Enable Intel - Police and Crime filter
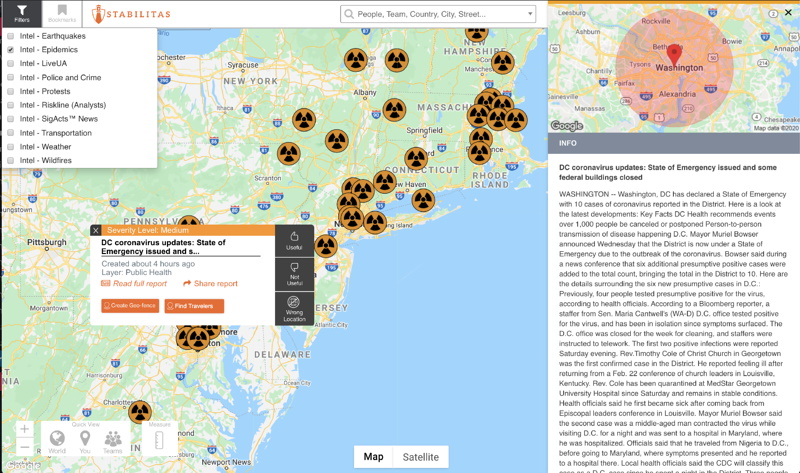Image resolution: width=800 pixels, height=473 pixels. tap(11, 78)
